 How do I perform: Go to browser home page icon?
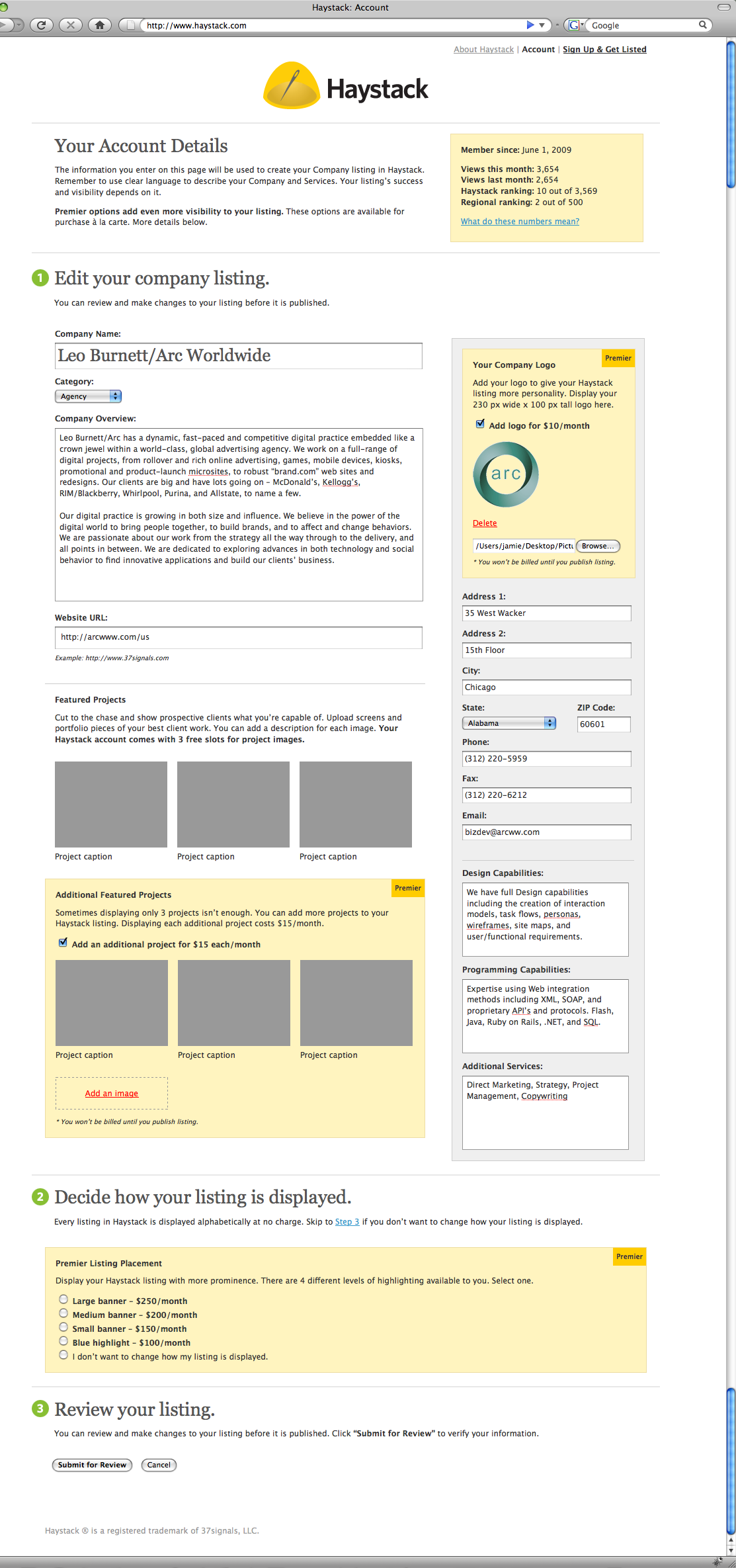click(x=99, y=25)
